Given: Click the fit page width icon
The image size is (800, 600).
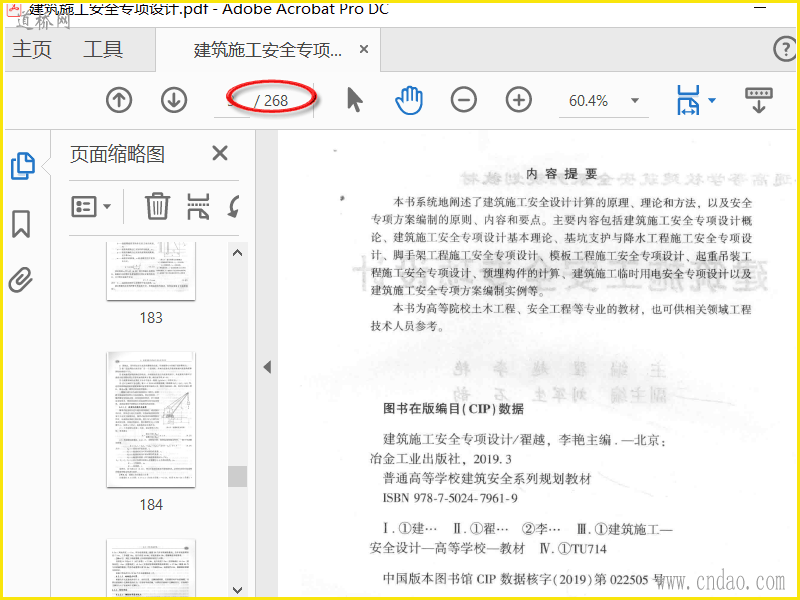Looking at the screenshot, I should (688, 100).
